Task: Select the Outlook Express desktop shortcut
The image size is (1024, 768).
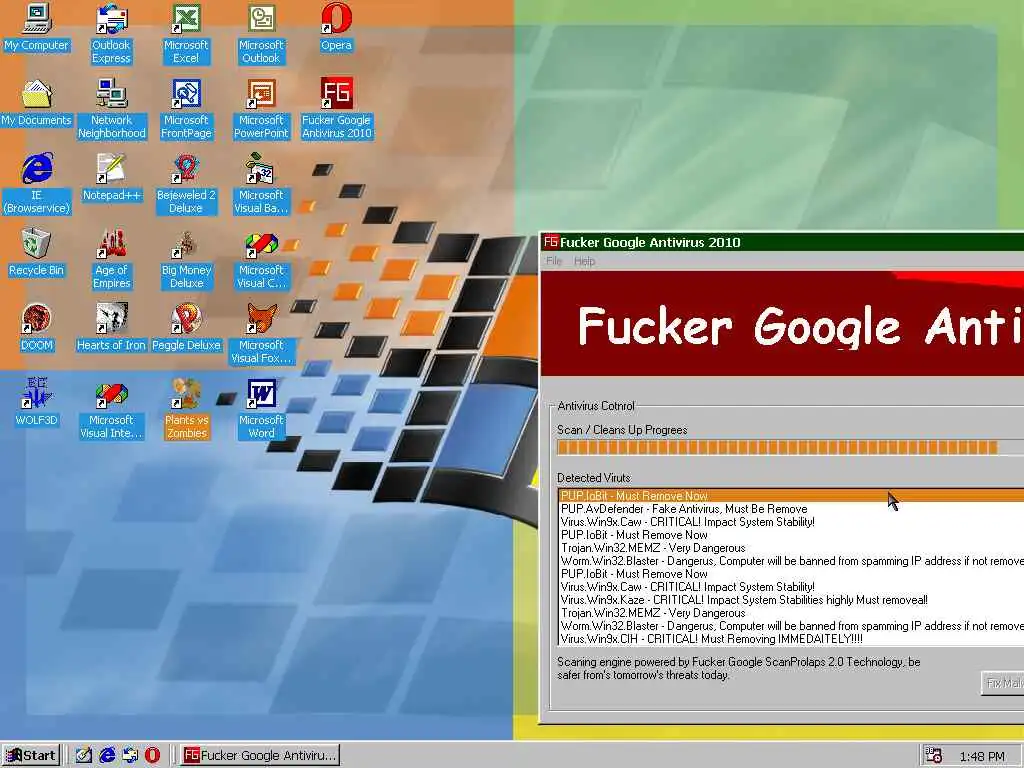Action: coord(111,33)
